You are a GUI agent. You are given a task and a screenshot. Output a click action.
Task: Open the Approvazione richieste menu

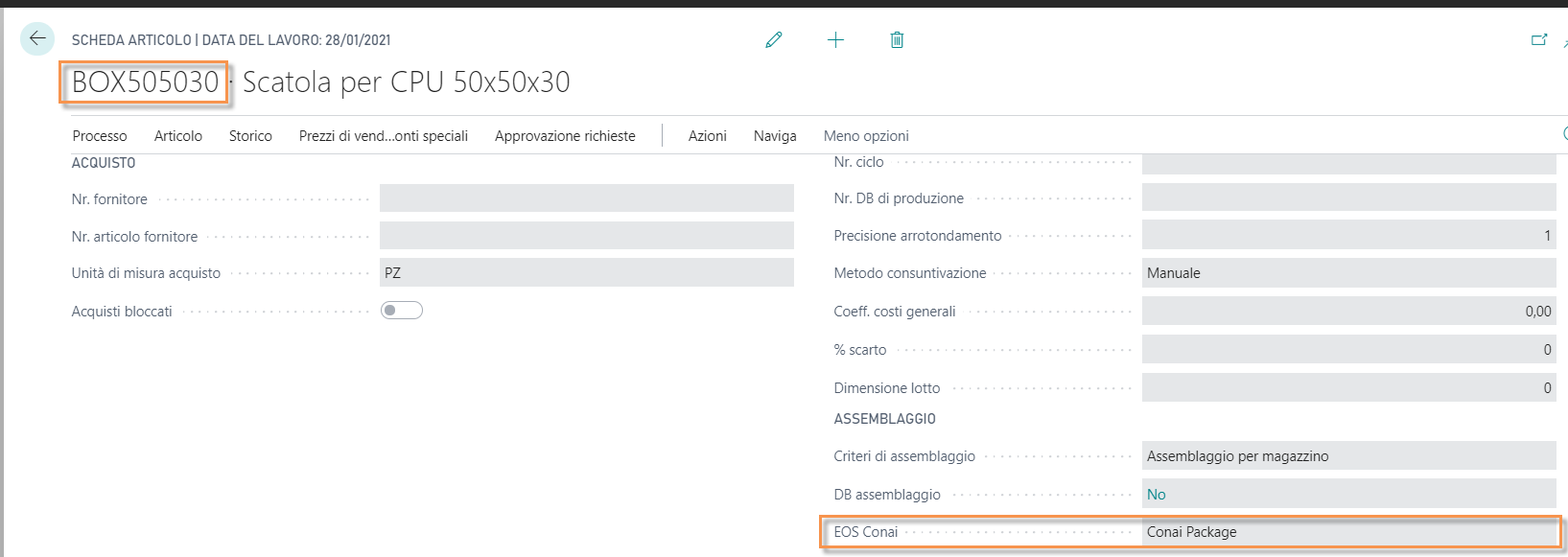tap(565, 136)
